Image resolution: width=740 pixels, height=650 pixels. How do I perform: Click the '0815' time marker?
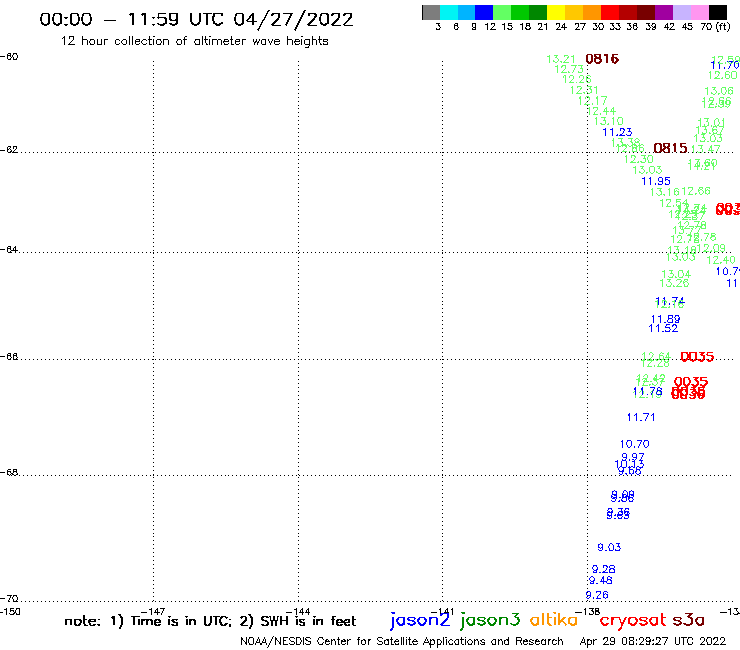click(670, 148)
